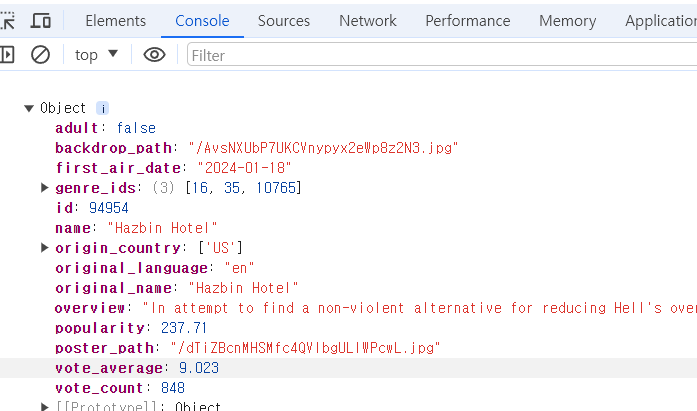
Task: Go to the Network tab
Action: pos(368,20)
